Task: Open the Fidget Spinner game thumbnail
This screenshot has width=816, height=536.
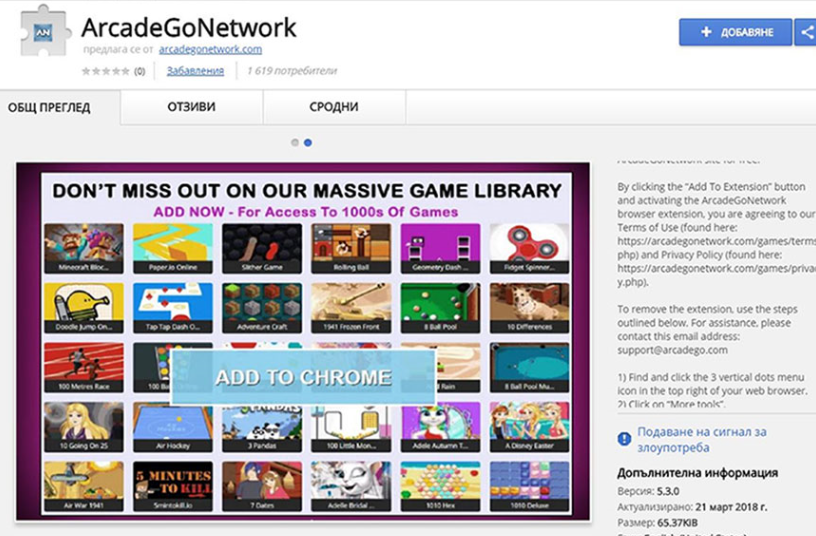Action: tap(529, 248)
